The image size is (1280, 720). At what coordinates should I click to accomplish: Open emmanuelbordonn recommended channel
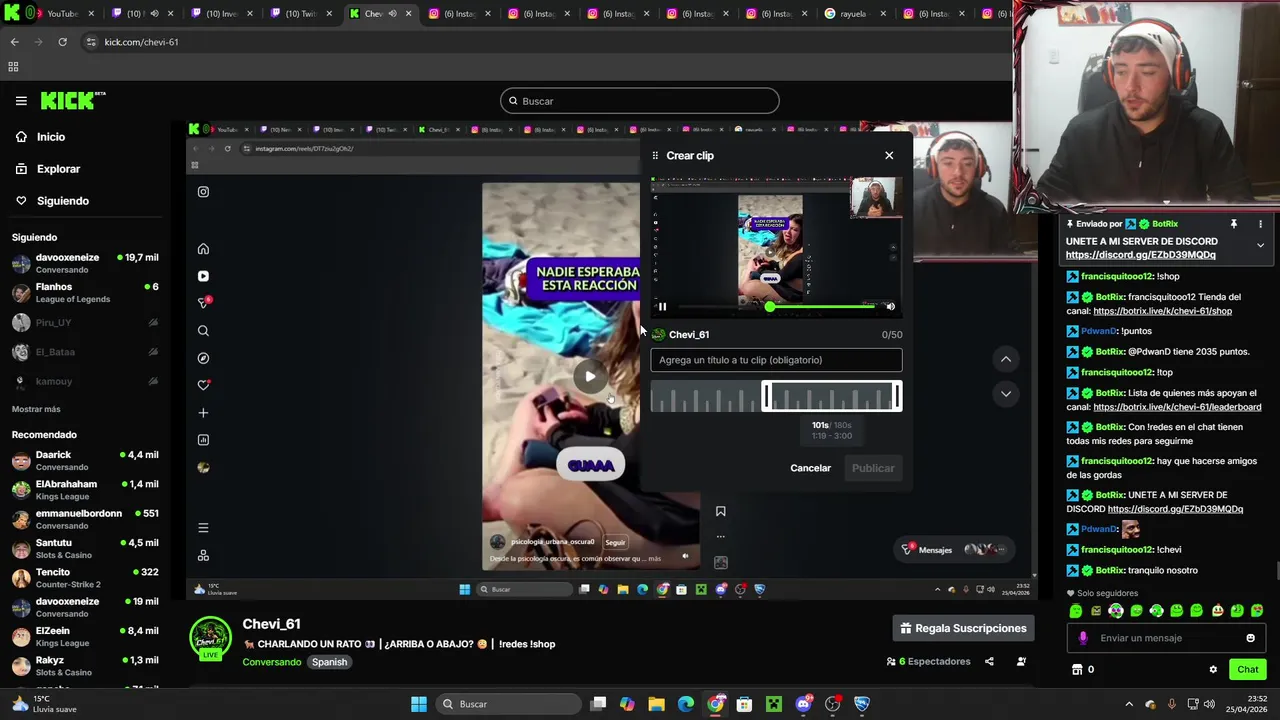coord(85,519)
